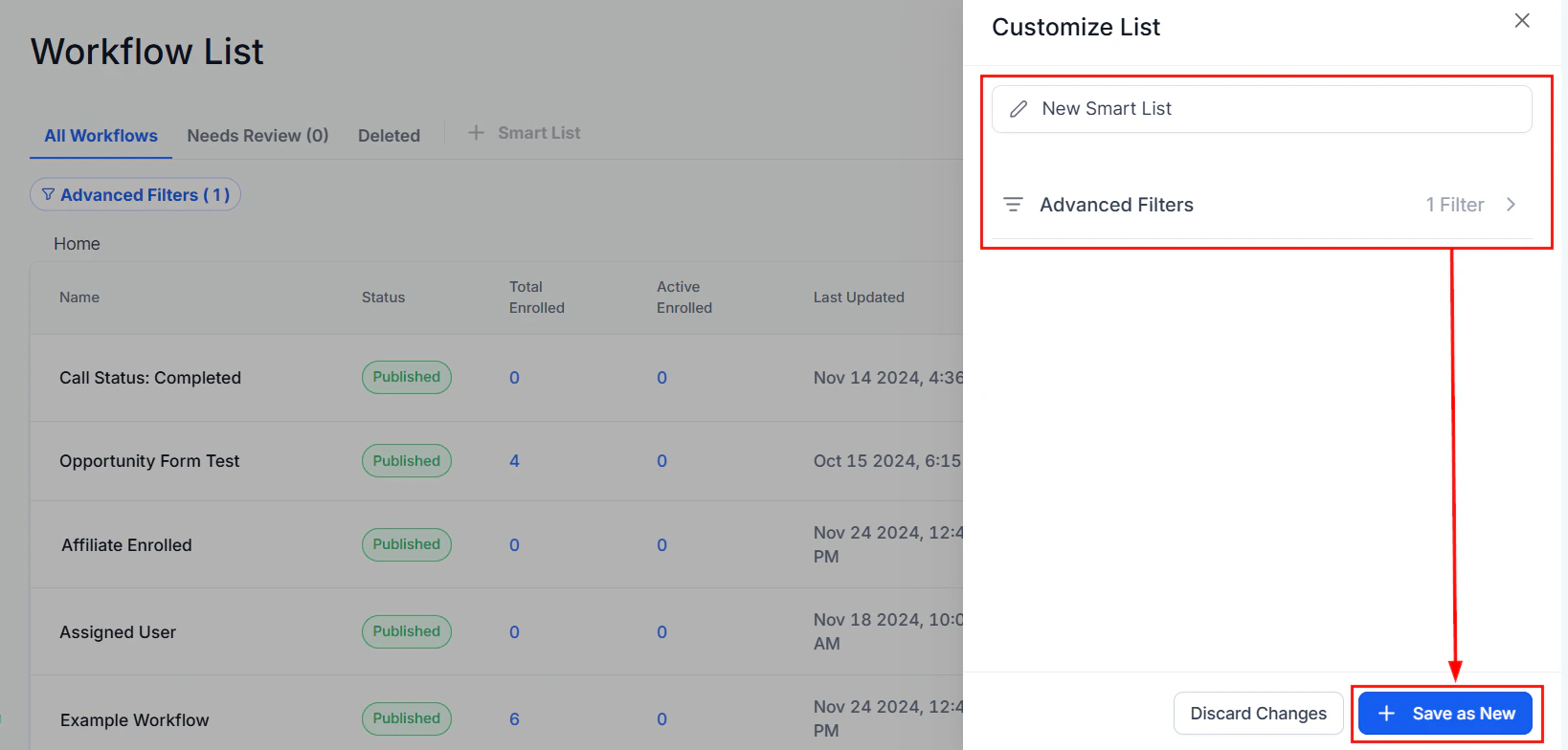Click total enrolled count 6 for Example Workflow
This screenshot has height=750, width=1568.
click(x=514, y=719)
